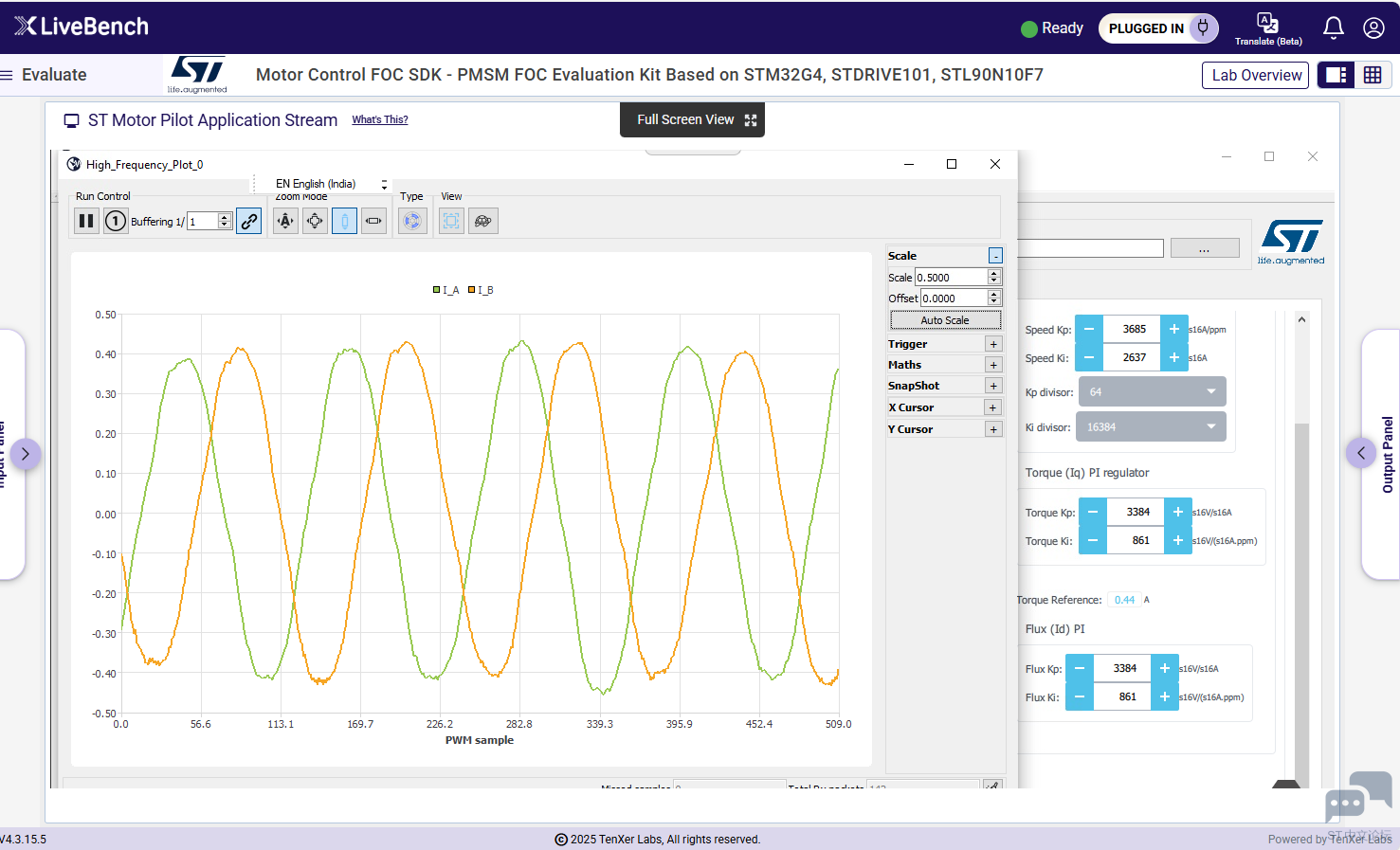
Task: Select the horizontal zoom mode
Action: (374, 221)
